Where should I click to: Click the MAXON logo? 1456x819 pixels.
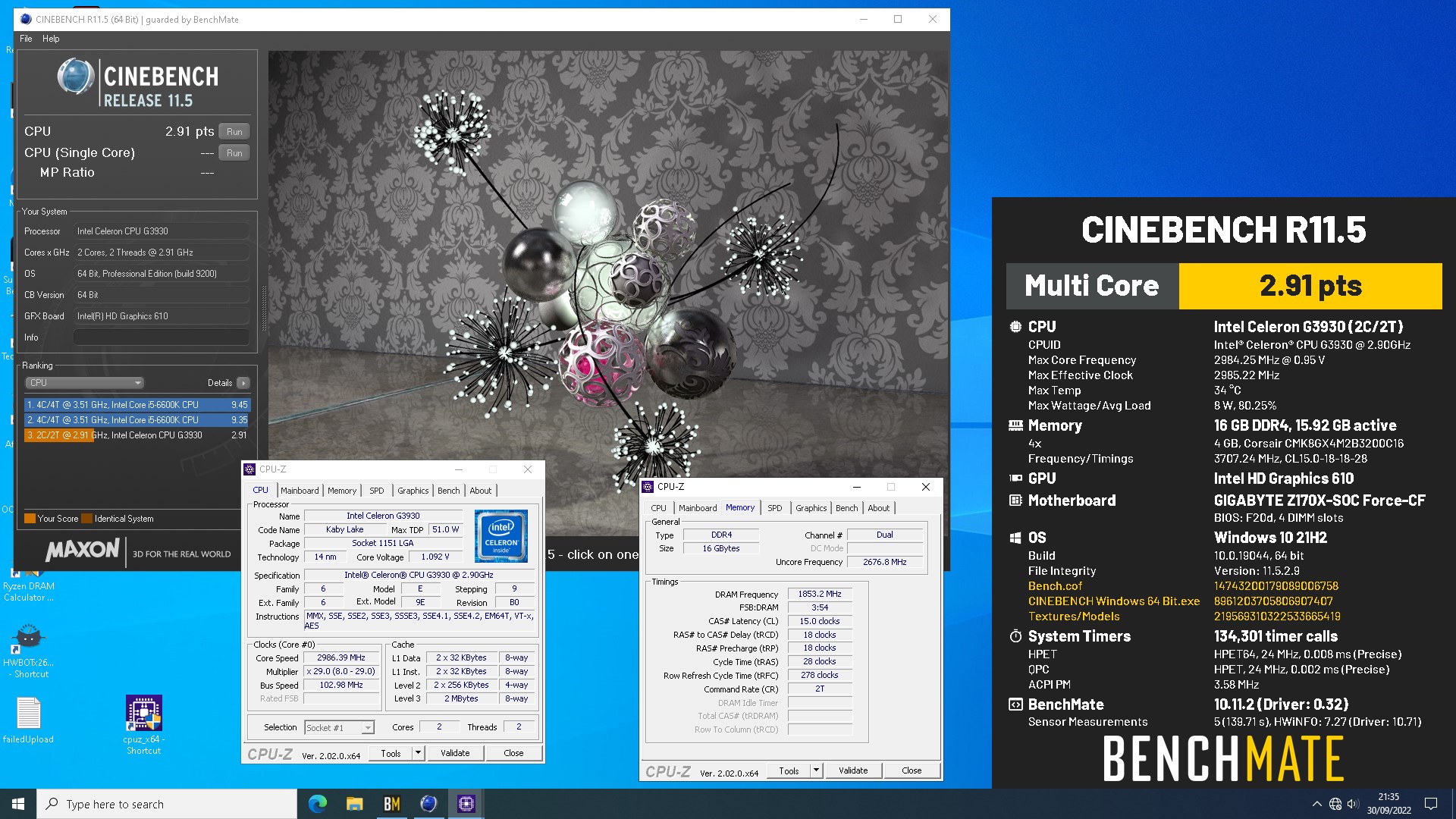82,550
